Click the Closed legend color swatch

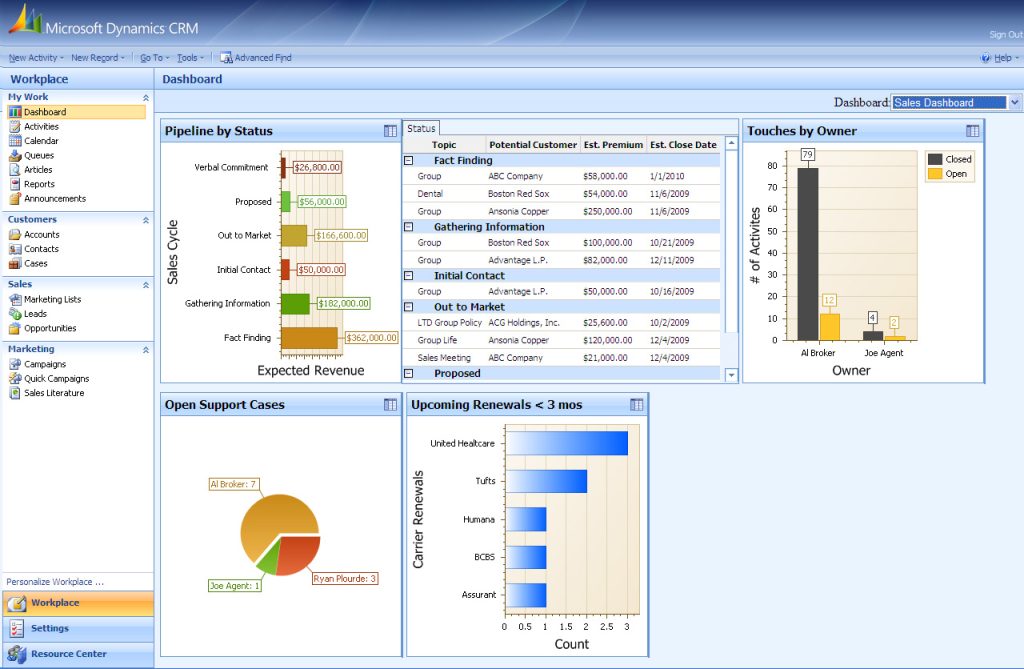[934, 159]
